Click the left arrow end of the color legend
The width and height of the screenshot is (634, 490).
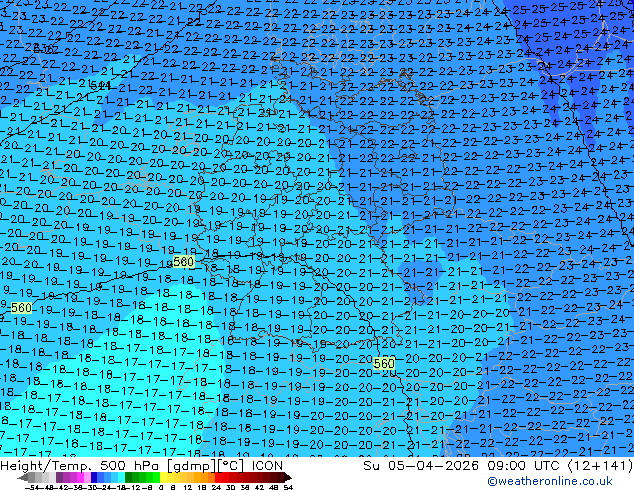[22, 478]
